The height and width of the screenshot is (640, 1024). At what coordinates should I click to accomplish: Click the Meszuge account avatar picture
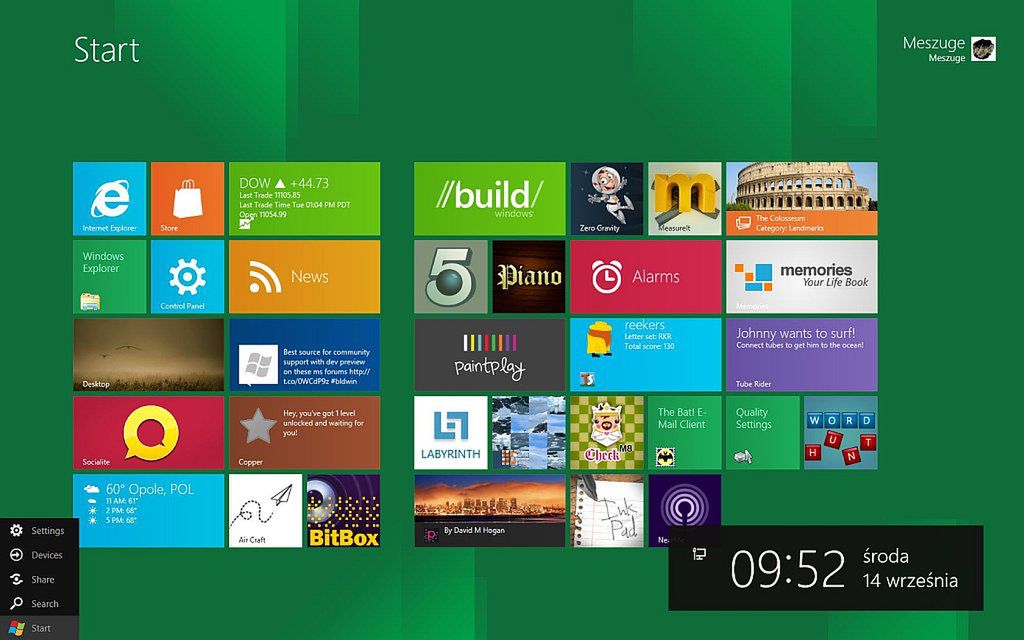click(983, 49)
